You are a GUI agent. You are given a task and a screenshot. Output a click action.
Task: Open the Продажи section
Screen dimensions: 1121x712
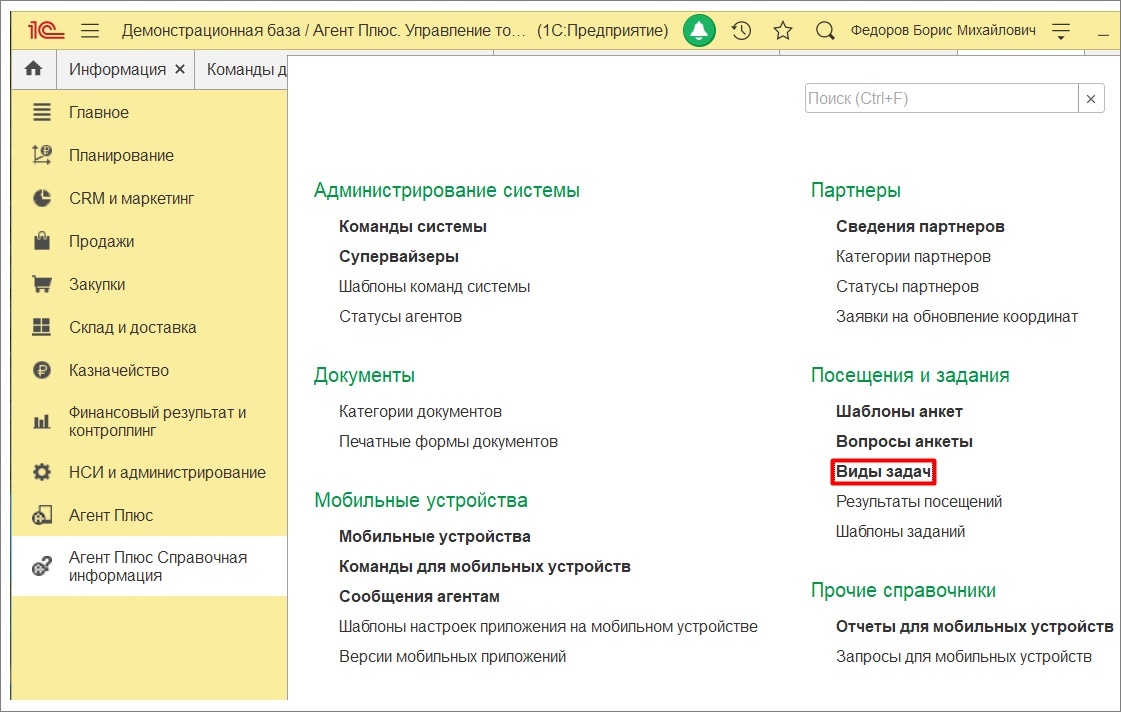pos(102,241)
